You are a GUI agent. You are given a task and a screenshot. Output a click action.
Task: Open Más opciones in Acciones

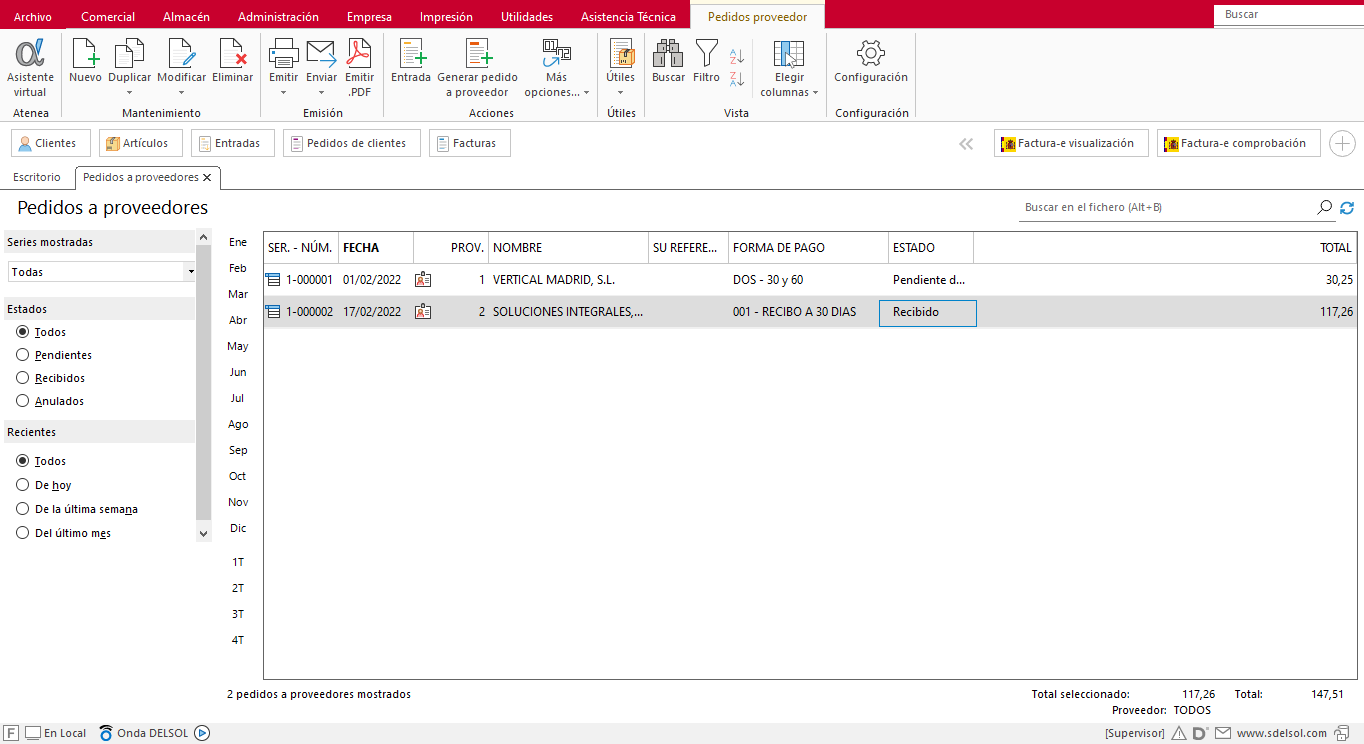pos(557,68)
